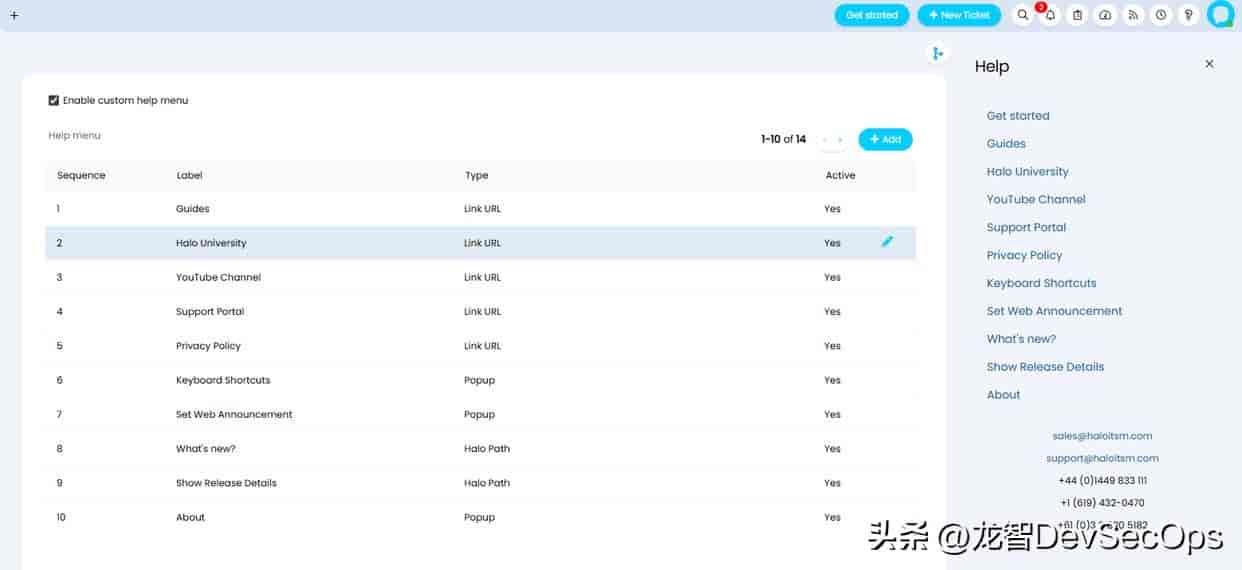Open the search magnifier icon
Screen dimensions: 1242x570
pos(1022,15)
